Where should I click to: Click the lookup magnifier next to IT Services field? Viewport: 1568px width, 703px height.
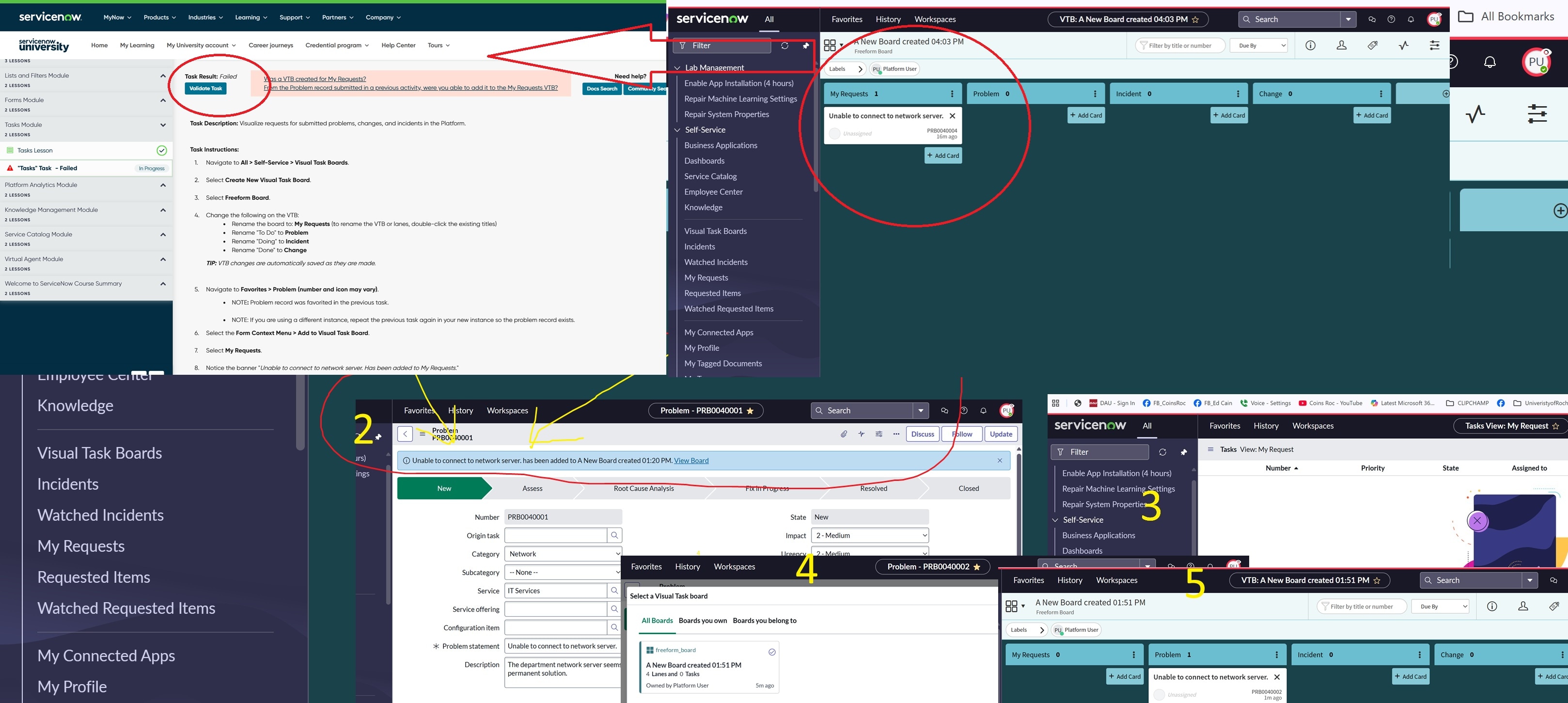tap(615, 591)
